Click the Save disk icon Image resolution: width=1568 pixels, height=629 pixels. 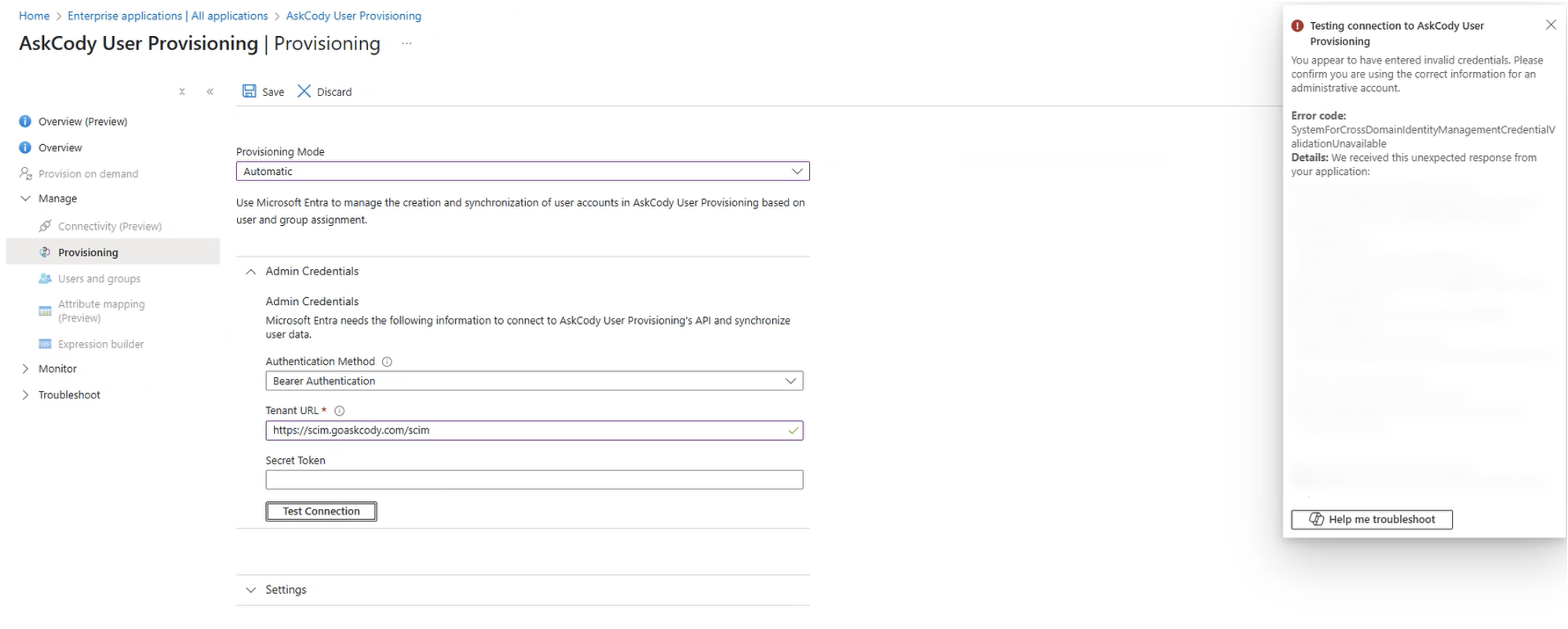click(249, 91)
